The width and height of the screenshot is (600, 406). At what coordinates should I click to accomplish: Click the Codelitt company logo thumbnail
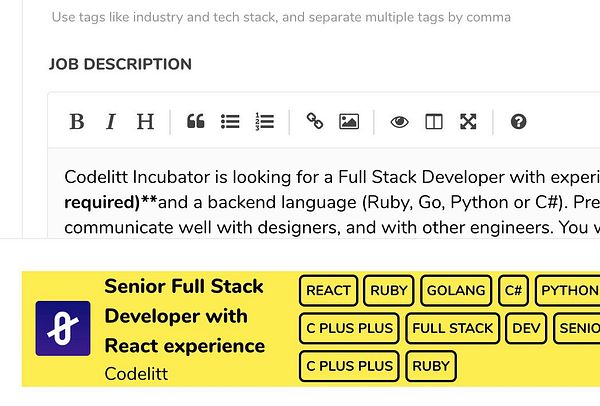pos(63,328)
